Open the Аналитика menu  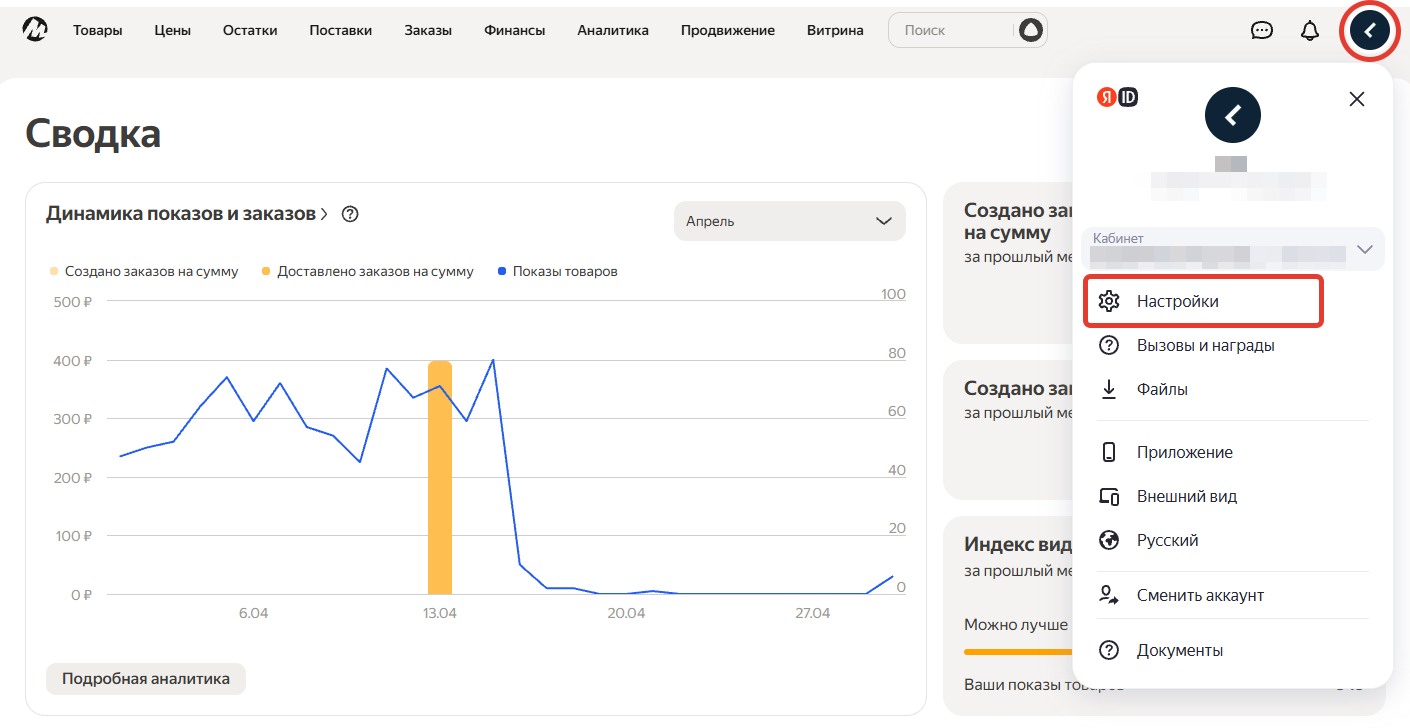(613, 30)
